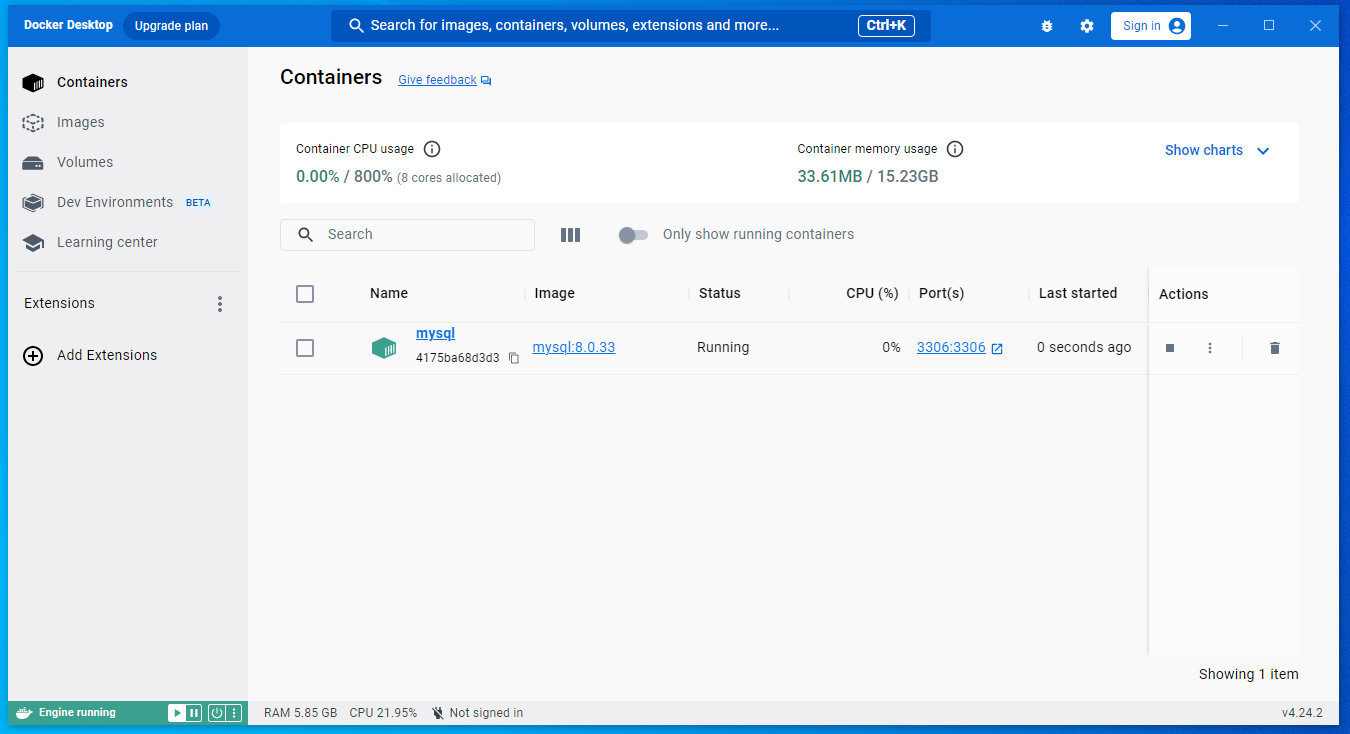Image resolution: width=1350 pixels, height=734 pixels.
Task: Open the Give feedback link
Action: point(437,80)
